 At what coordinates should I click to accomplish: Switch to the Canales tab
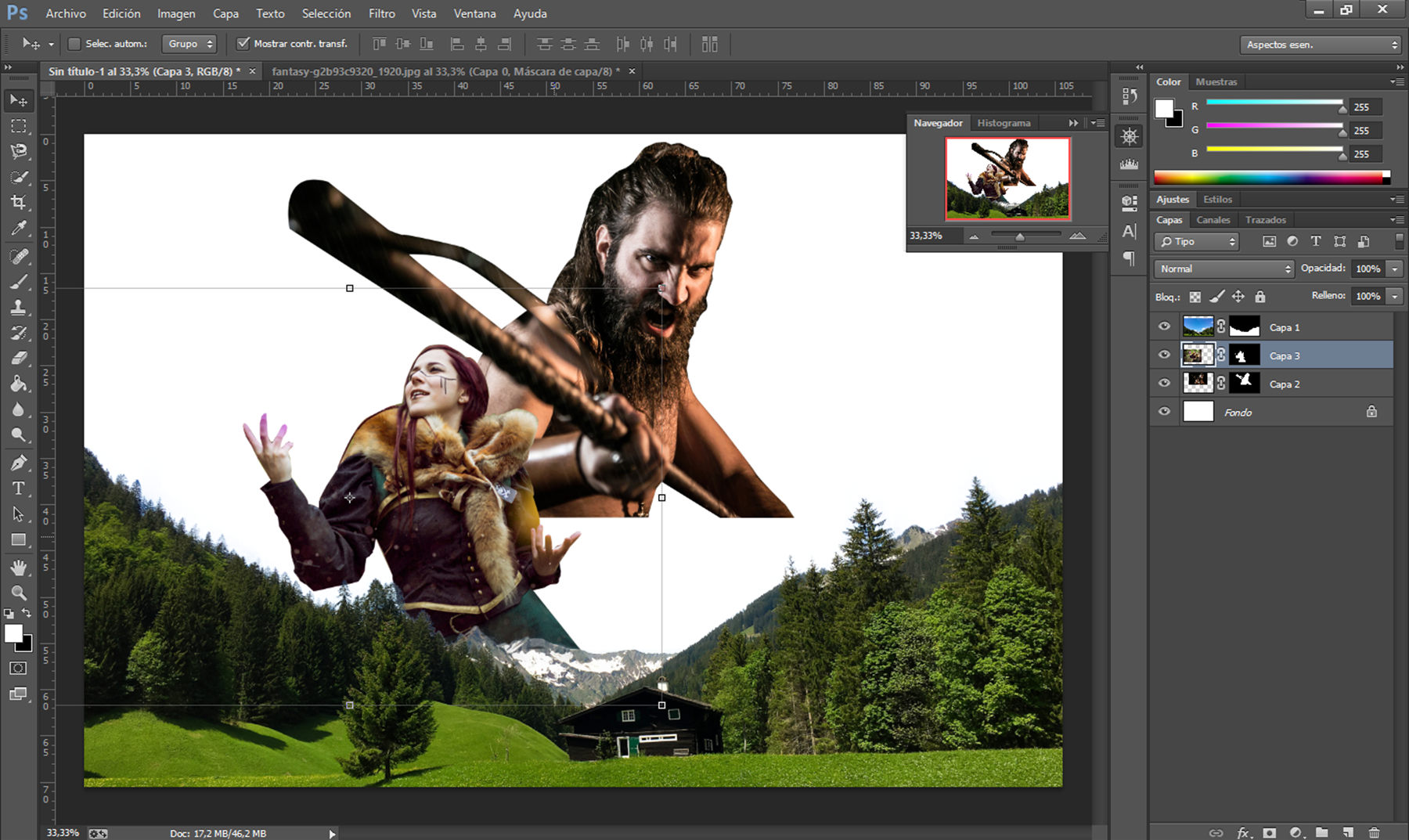[x=1213, y=220]
